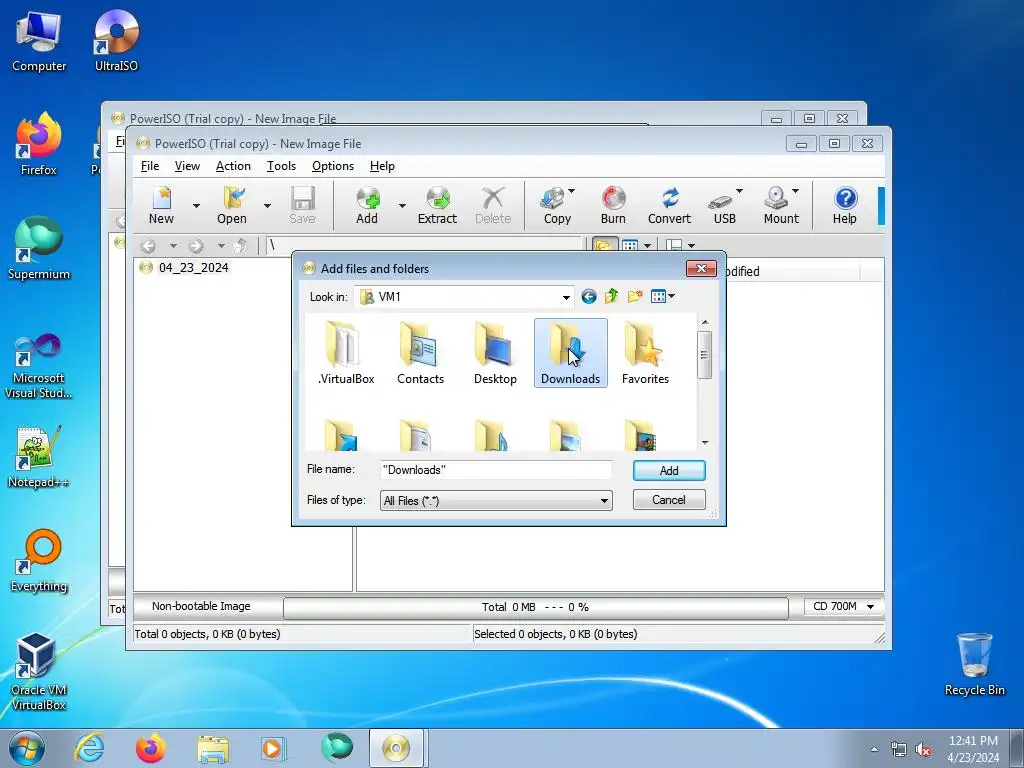Open Microsoft Visual Studio shortcut

(x=39, y=366)
